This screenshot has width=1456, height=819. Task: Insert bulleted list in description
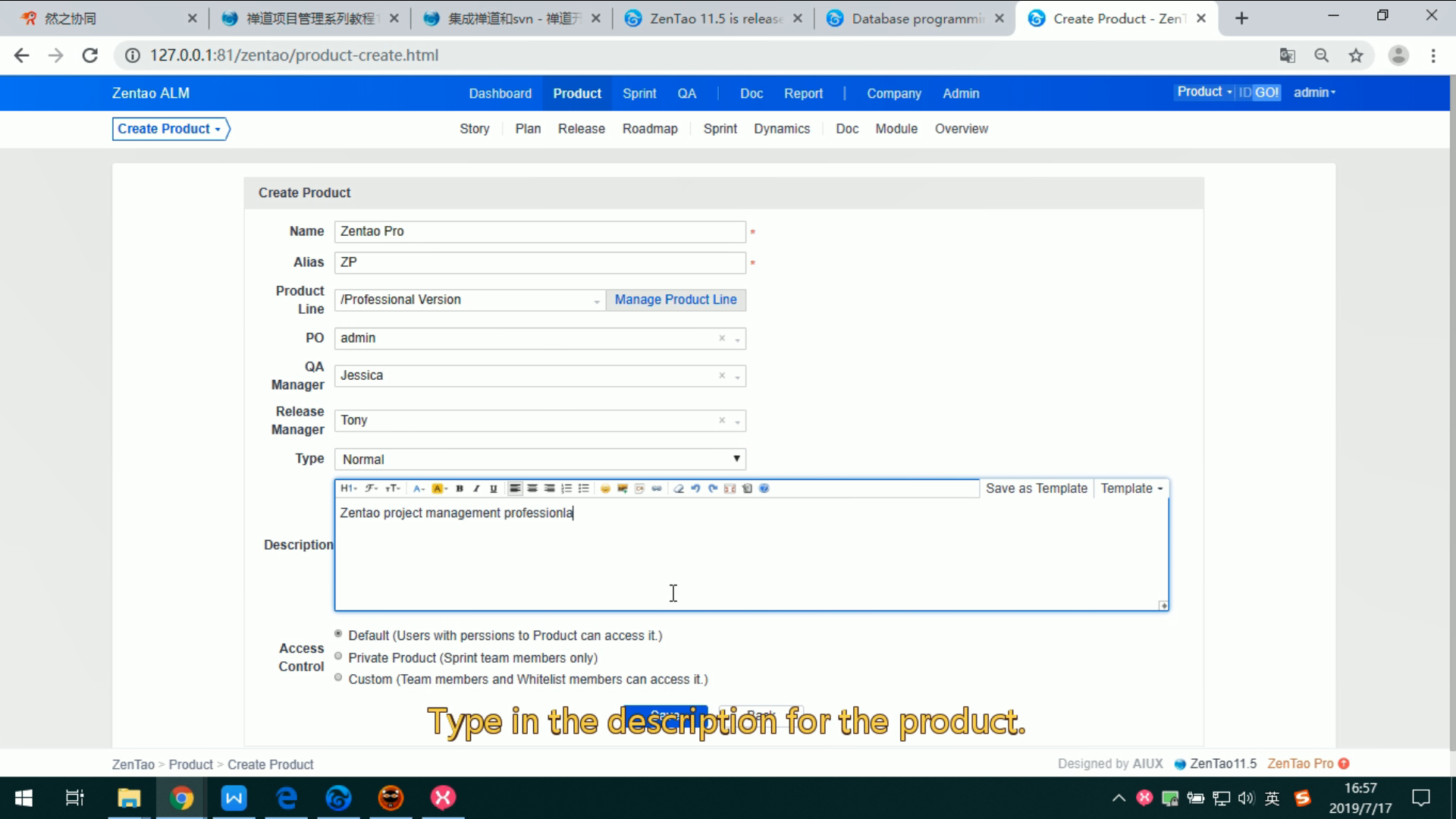[583, 488]
